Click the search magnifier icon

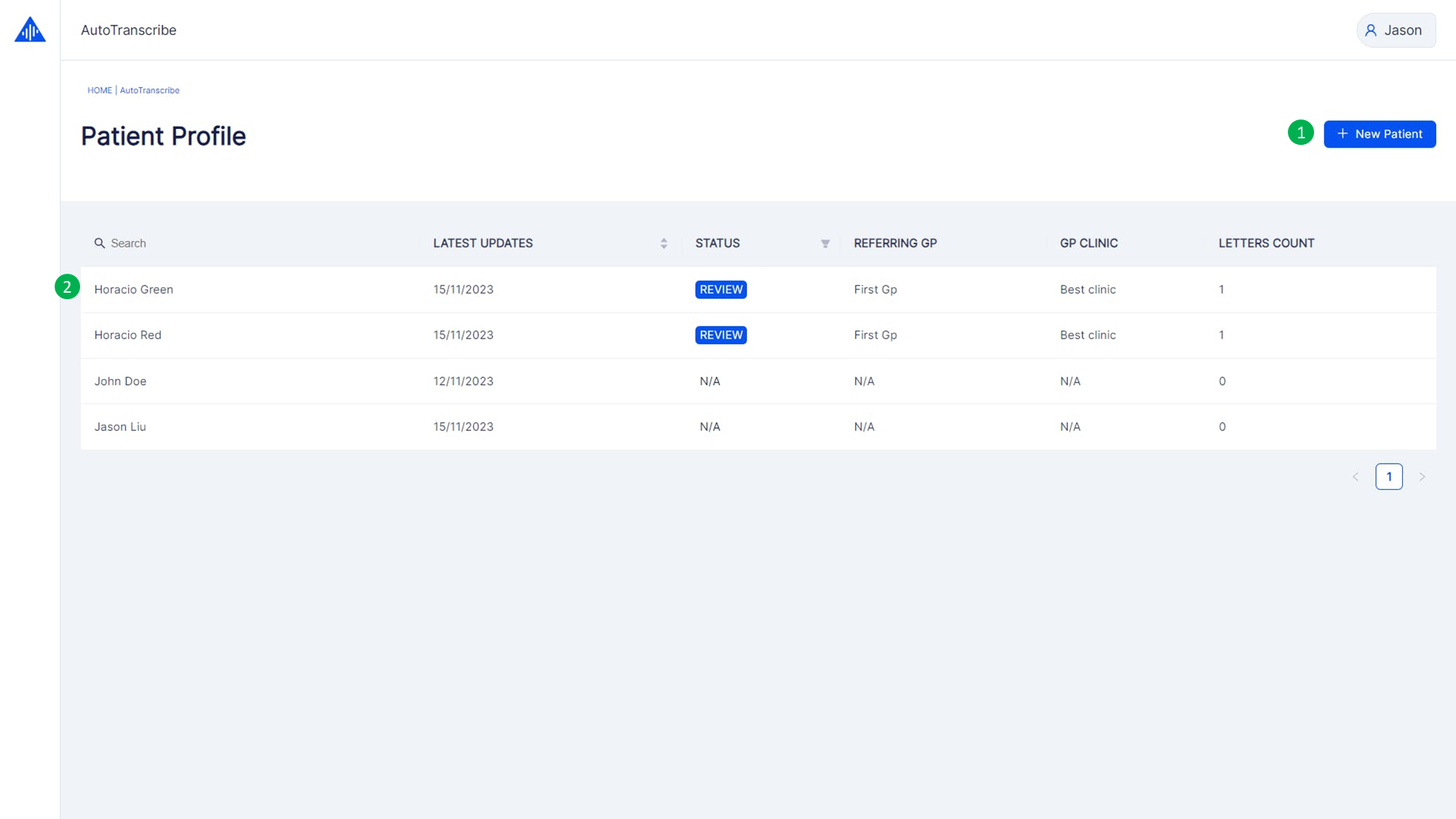[100, 243]
